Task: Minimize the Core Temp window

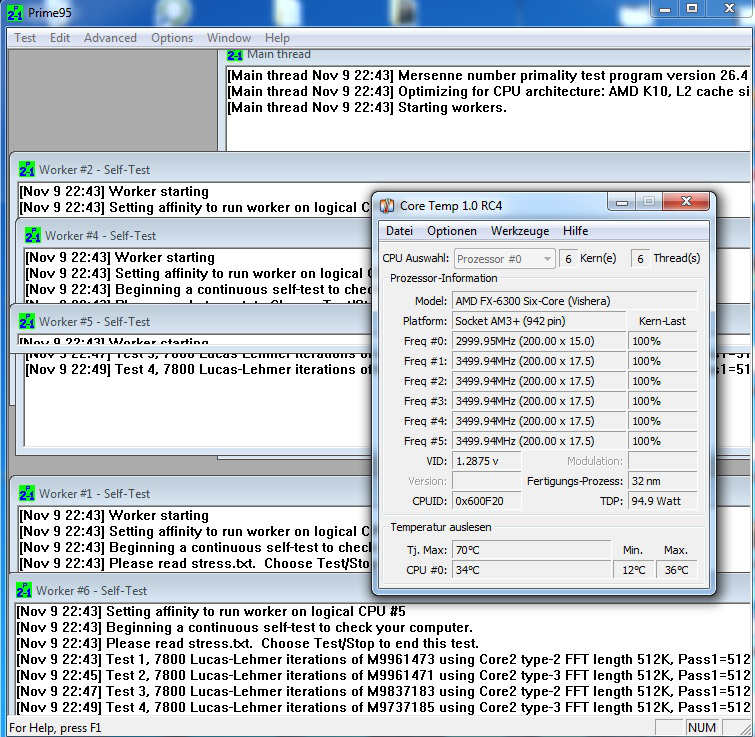Action: click(x=623, y=202)
